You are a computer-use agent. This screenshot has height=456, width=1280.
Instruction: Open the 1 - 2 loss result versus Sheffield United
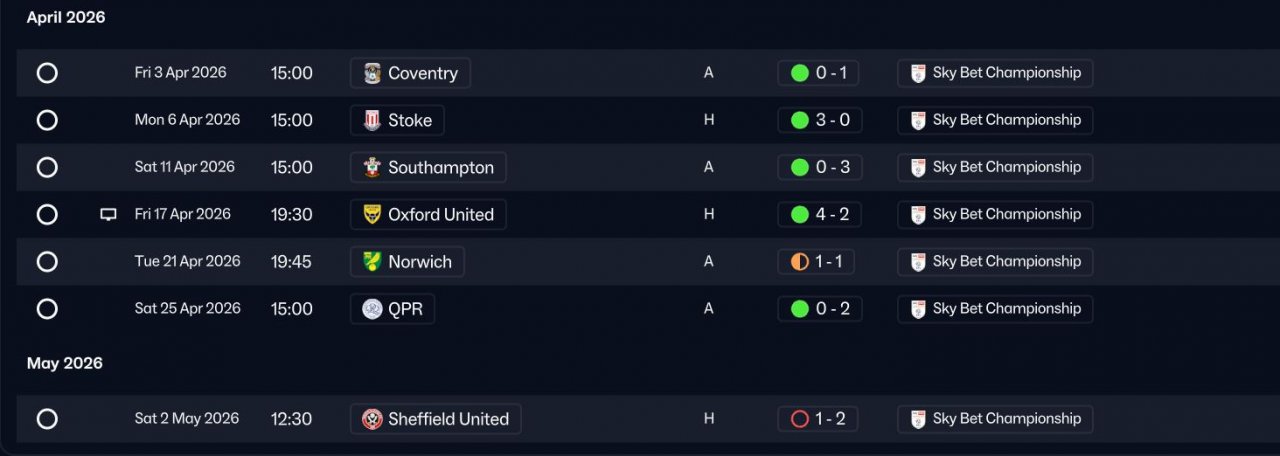[818, 419]
